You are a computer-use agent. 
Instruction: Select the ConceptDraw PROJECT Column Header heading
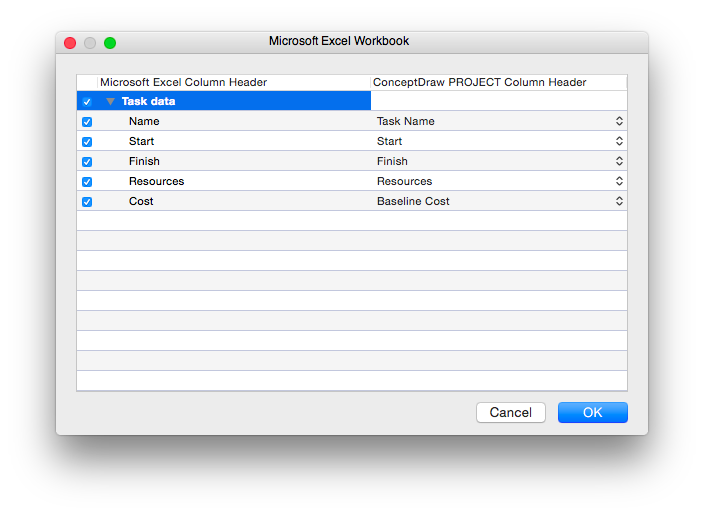(479, 82)
